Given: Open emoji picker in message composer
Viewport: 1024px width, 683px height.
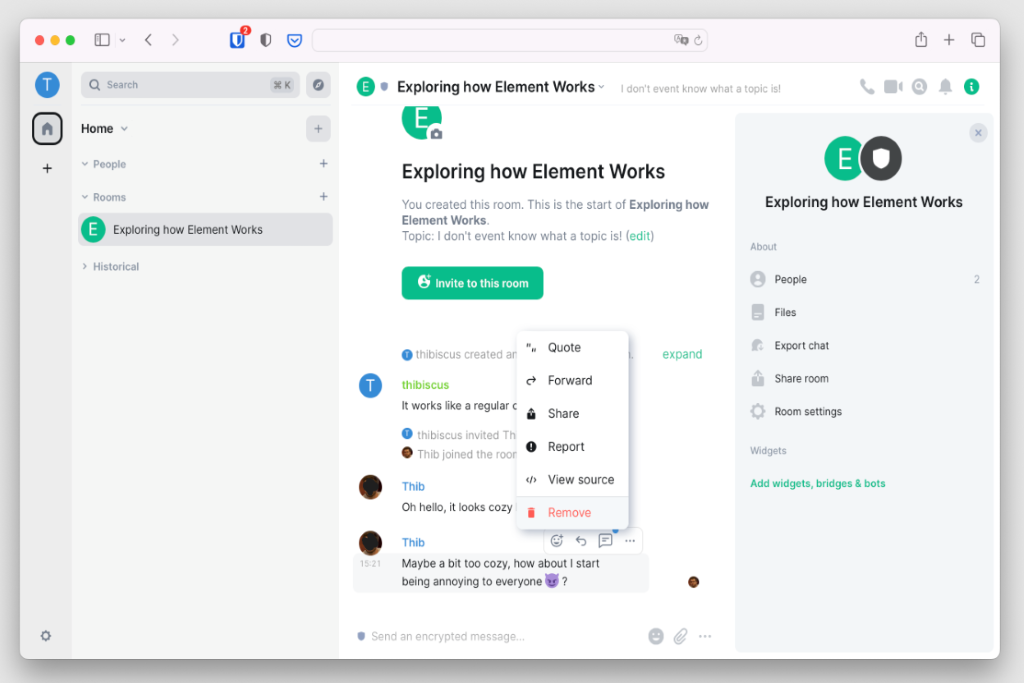Looking at the screenshot, I should click(x=656, y=636).
